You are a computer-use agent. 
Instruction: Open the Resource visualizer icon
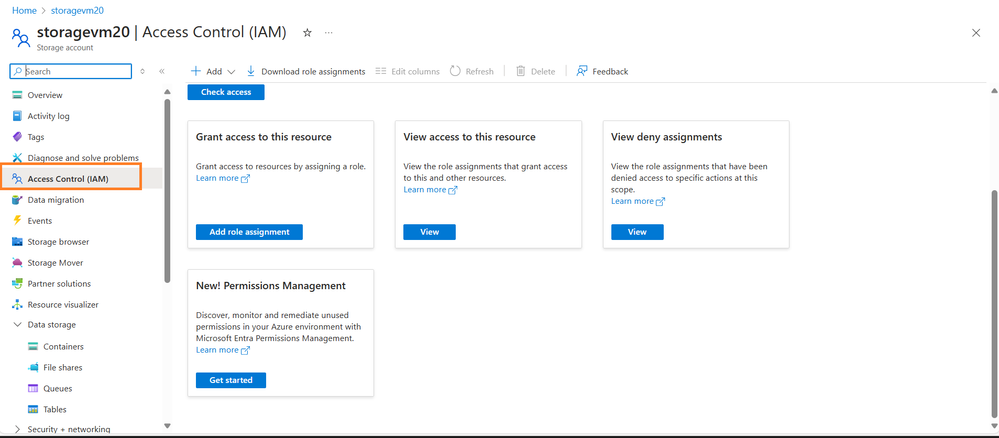pyautogui.click(x=17, y=305)
